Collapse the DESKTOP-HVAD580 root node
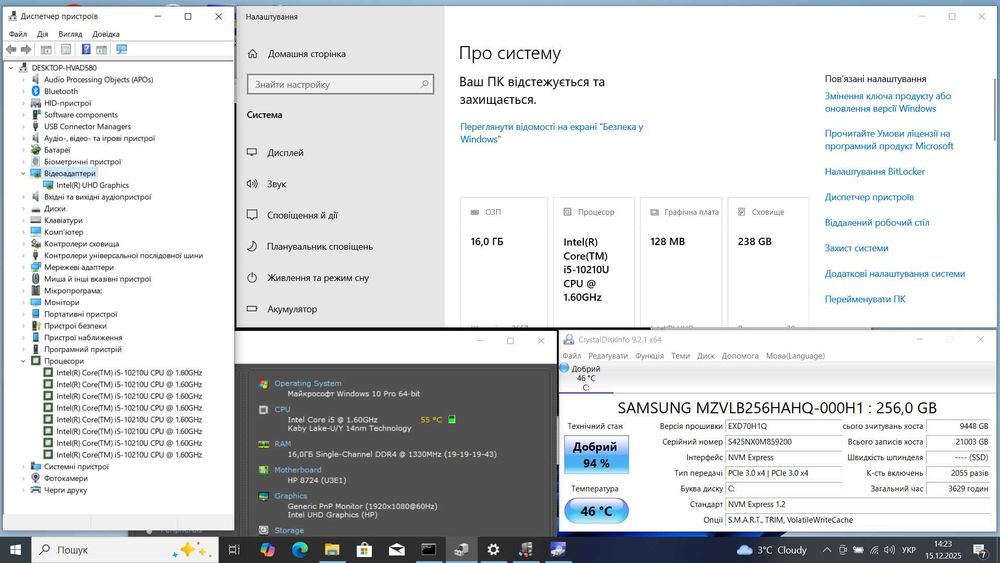 click(11, 68)
